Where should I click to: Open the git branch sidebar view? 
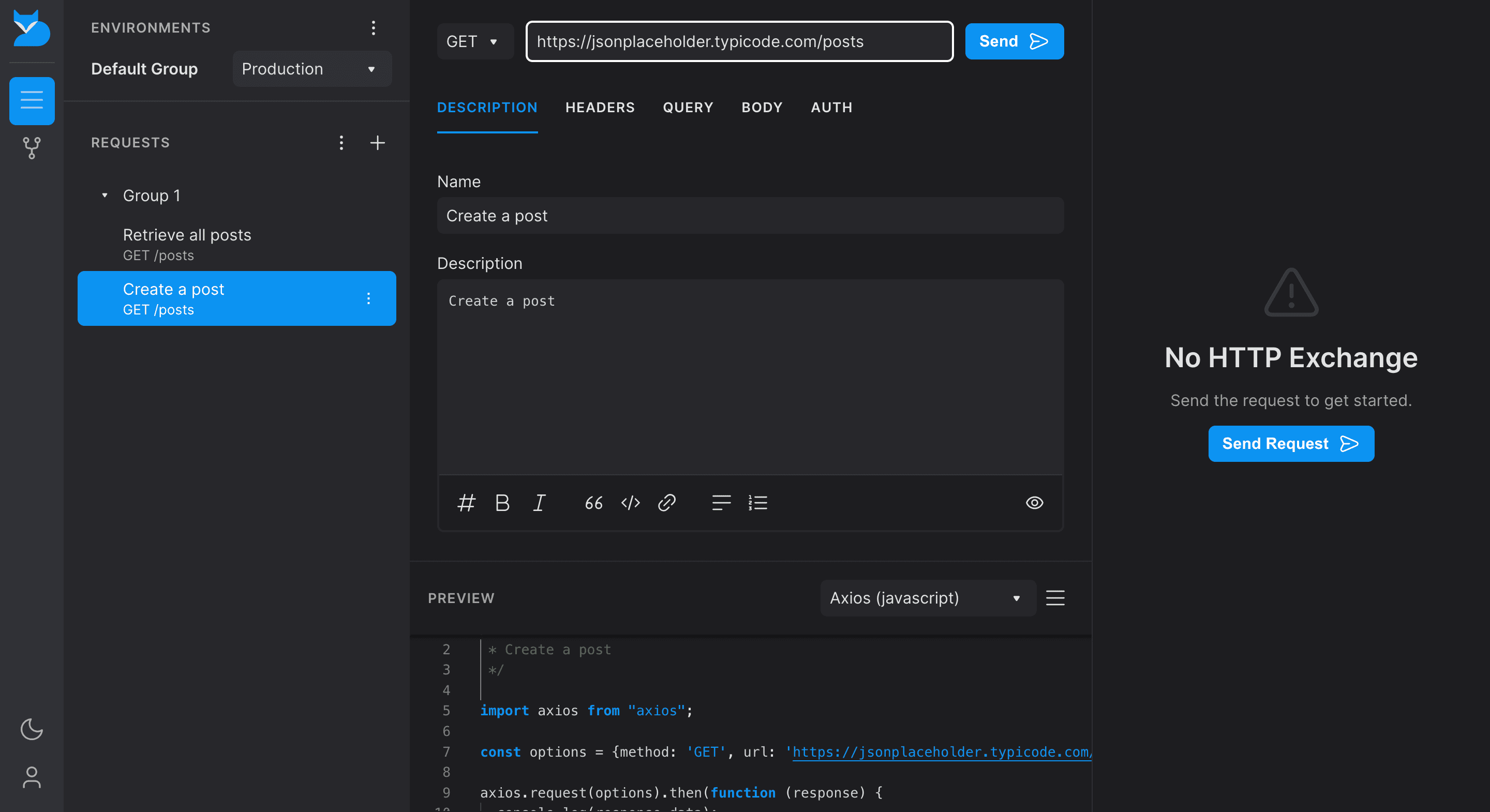[32, 148]
